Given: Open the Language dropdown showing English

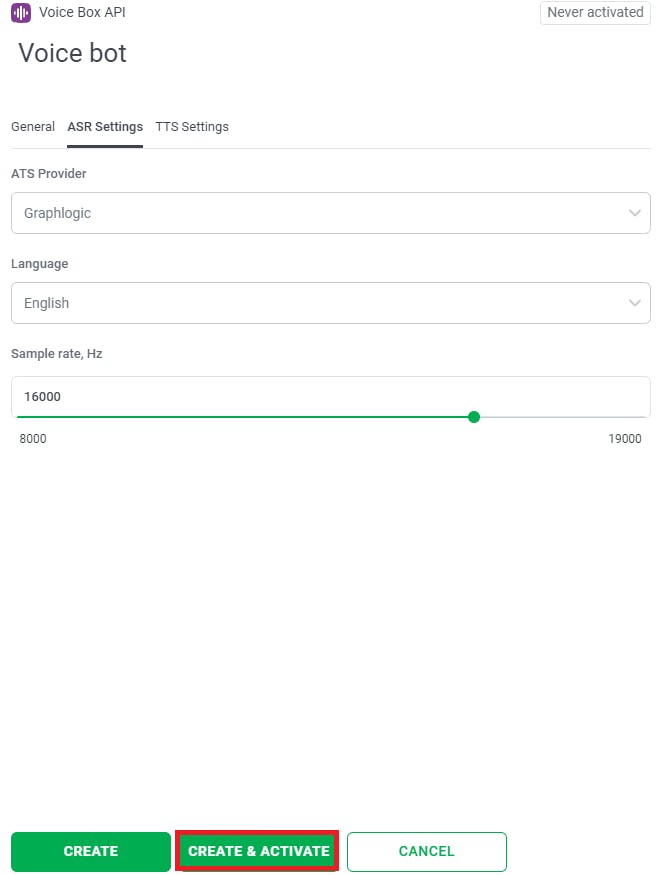Looking at the screenshot, I should click(x=320, y=303).
